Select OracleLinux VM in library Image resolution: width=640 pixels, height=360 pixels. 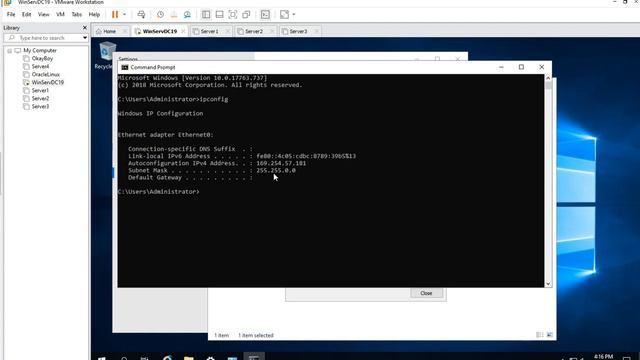point(45,74)
